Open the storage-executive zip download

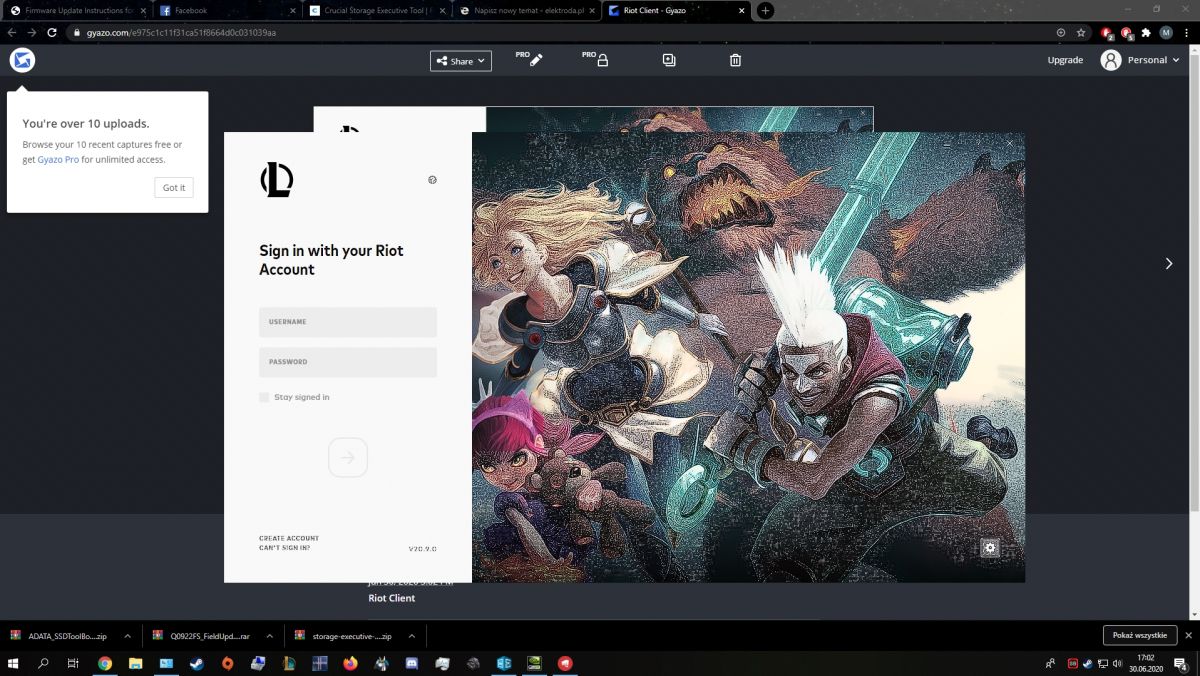[345, 635]
